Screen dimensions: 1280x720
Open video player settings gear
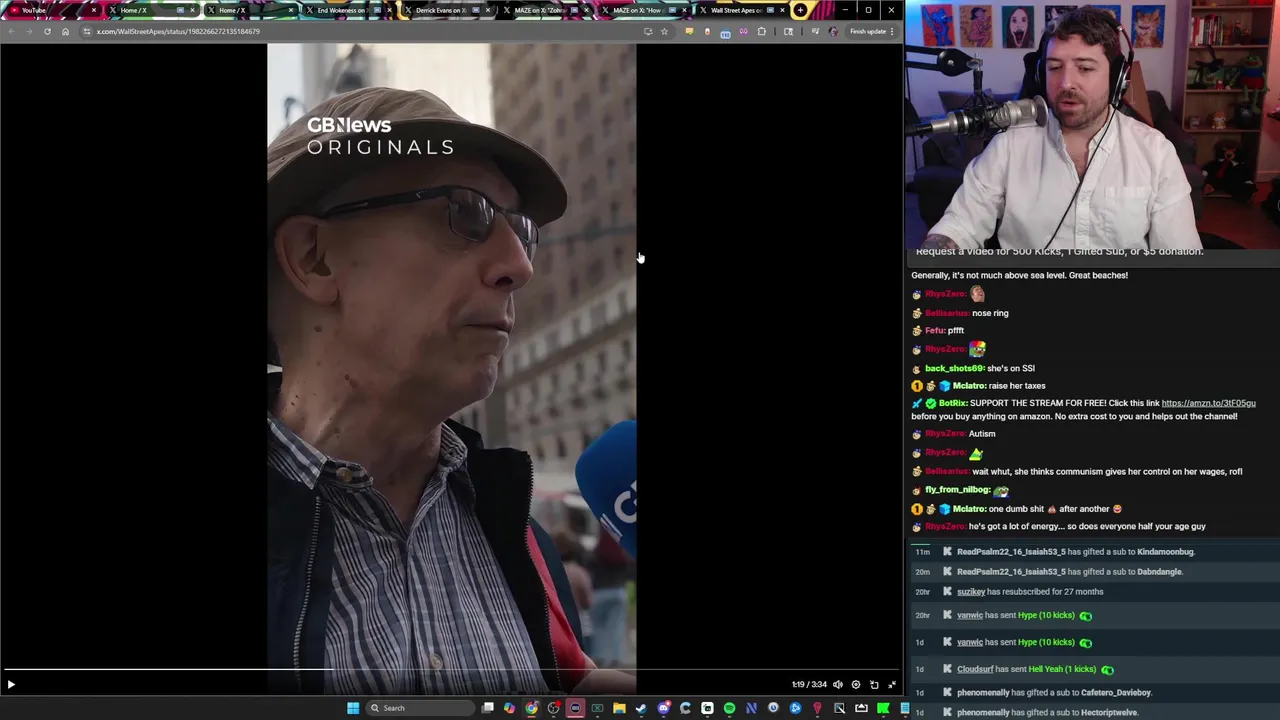[x=856, y=685]
